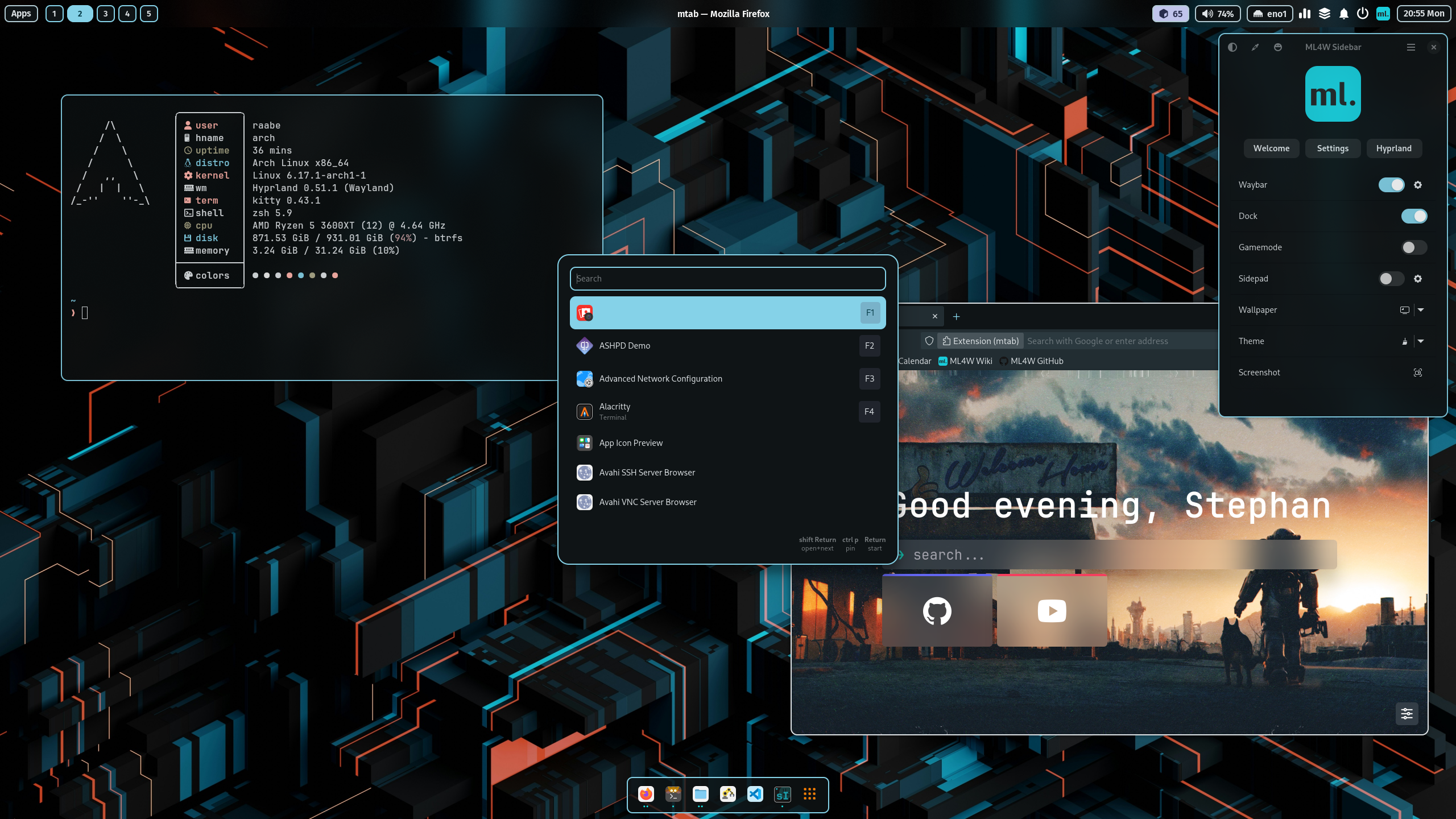Screen dimensions: 1456x819
Task: Launch Visual Studio Code from the dock
Action: (x=755, y=794)
